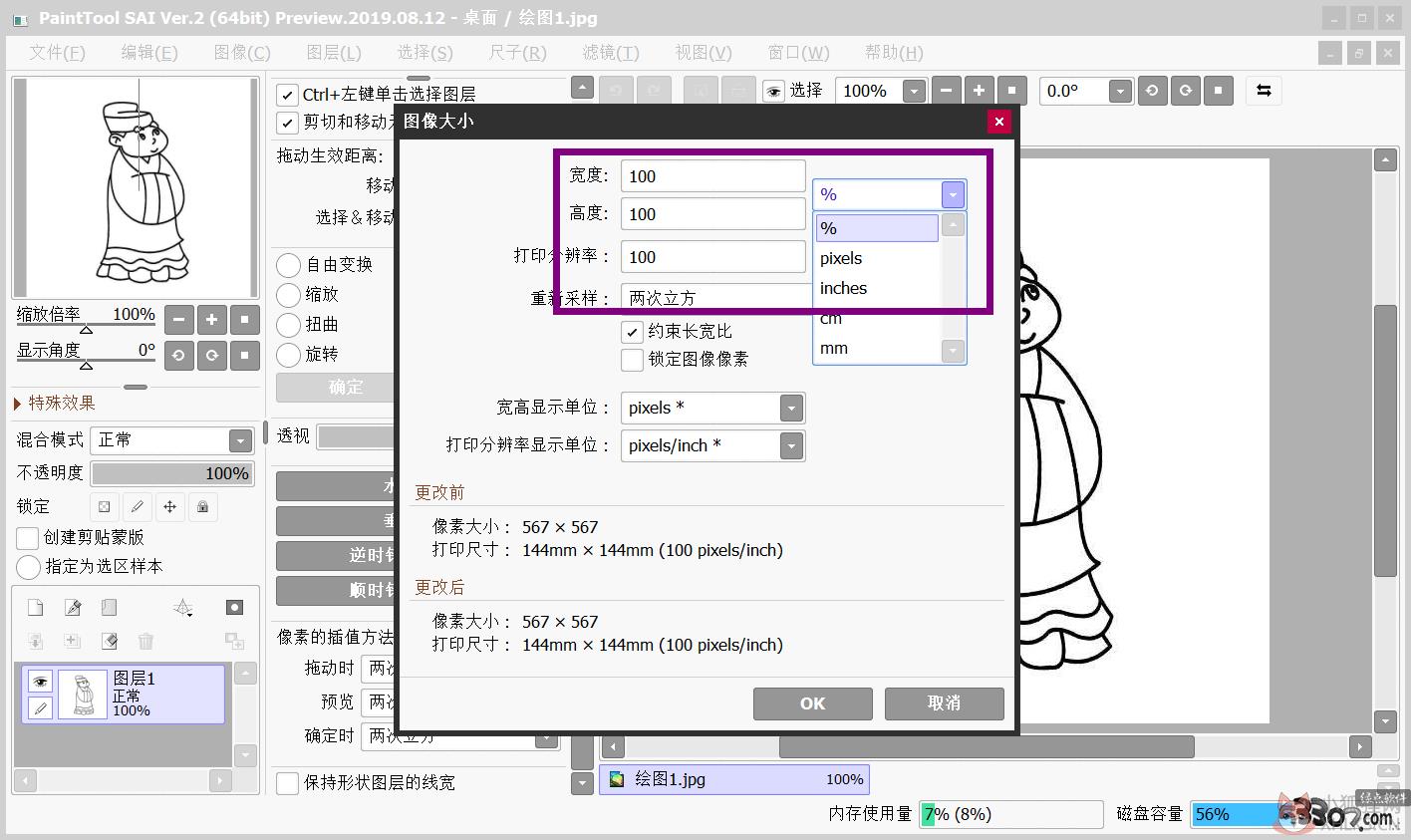
Task: Rotate view clockwise beside 显示角度
Action: 211,355
